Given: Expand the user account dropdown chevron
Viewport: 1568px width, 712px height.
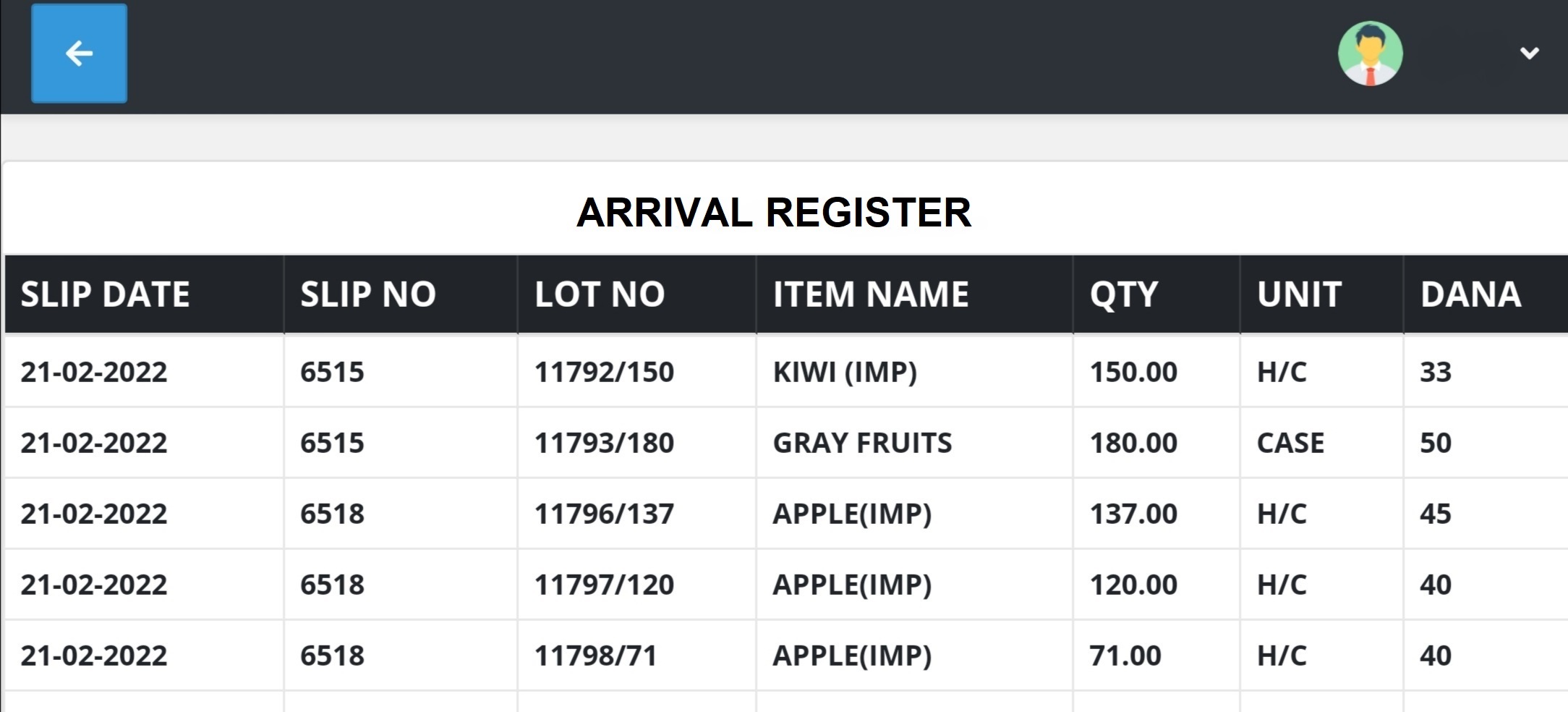Looking at the screenshot, I should 1529,54.
